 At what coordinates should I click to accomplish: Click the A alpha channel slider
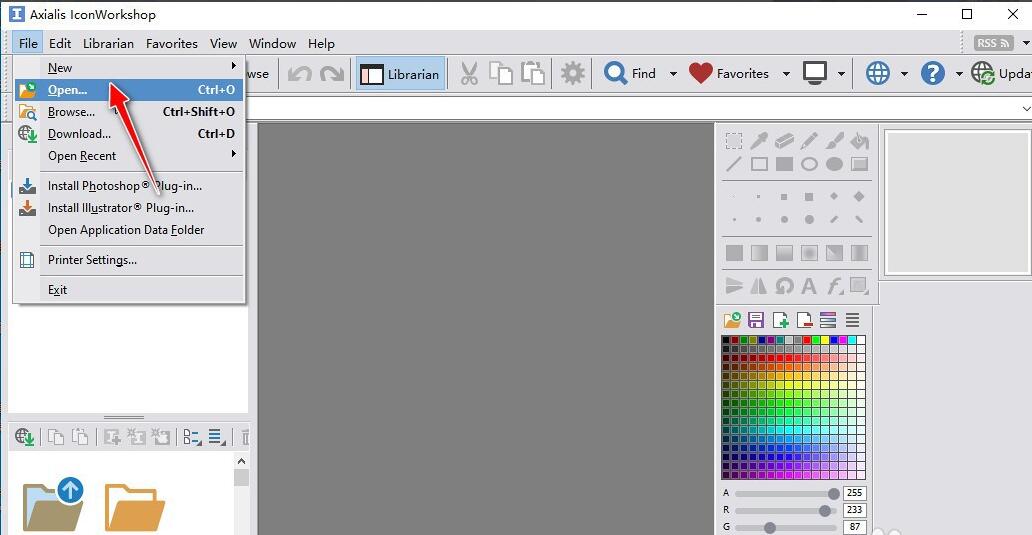787,493
